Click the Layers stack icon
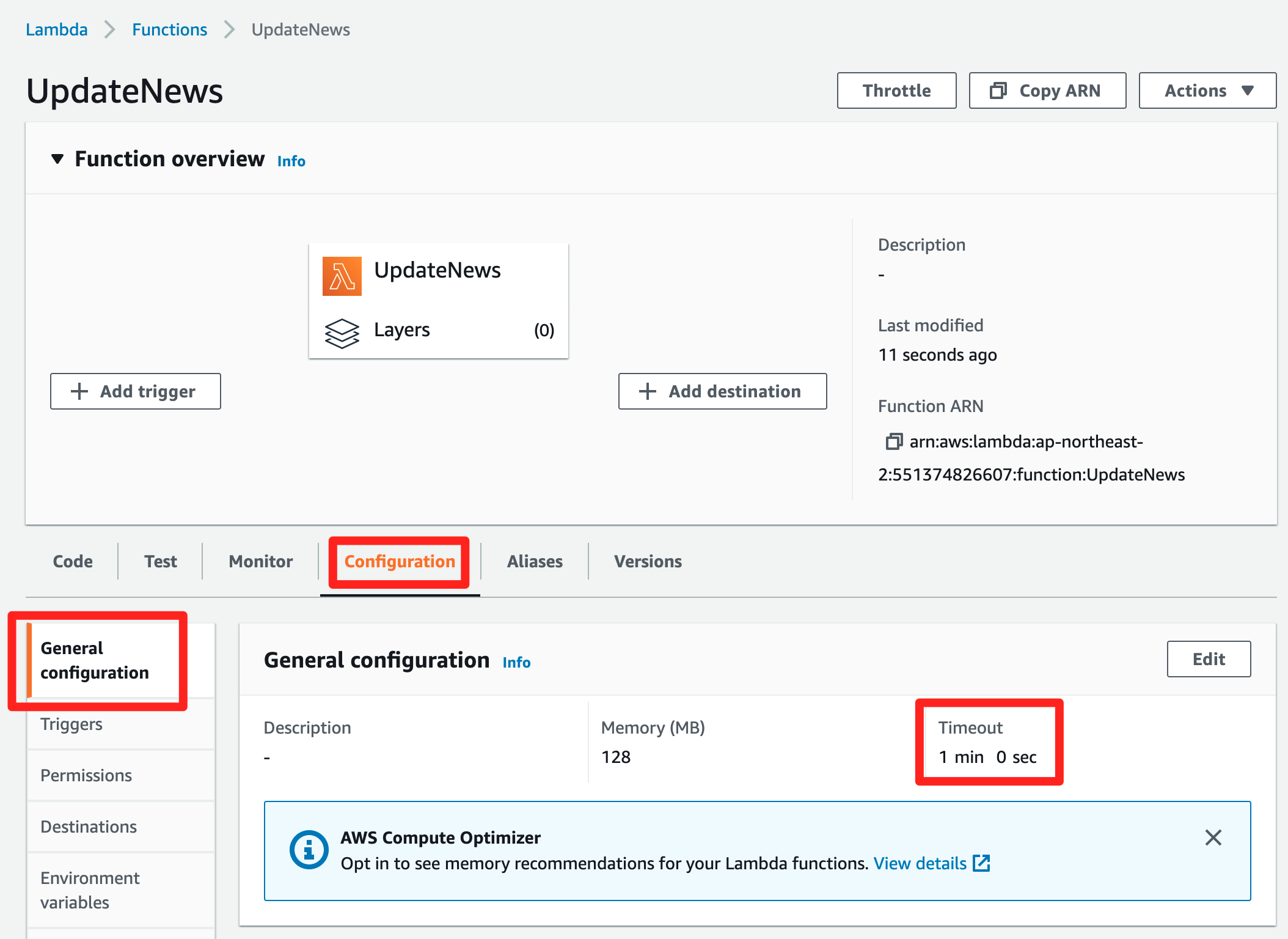The image size is (1288, 939). coord(342,333)
